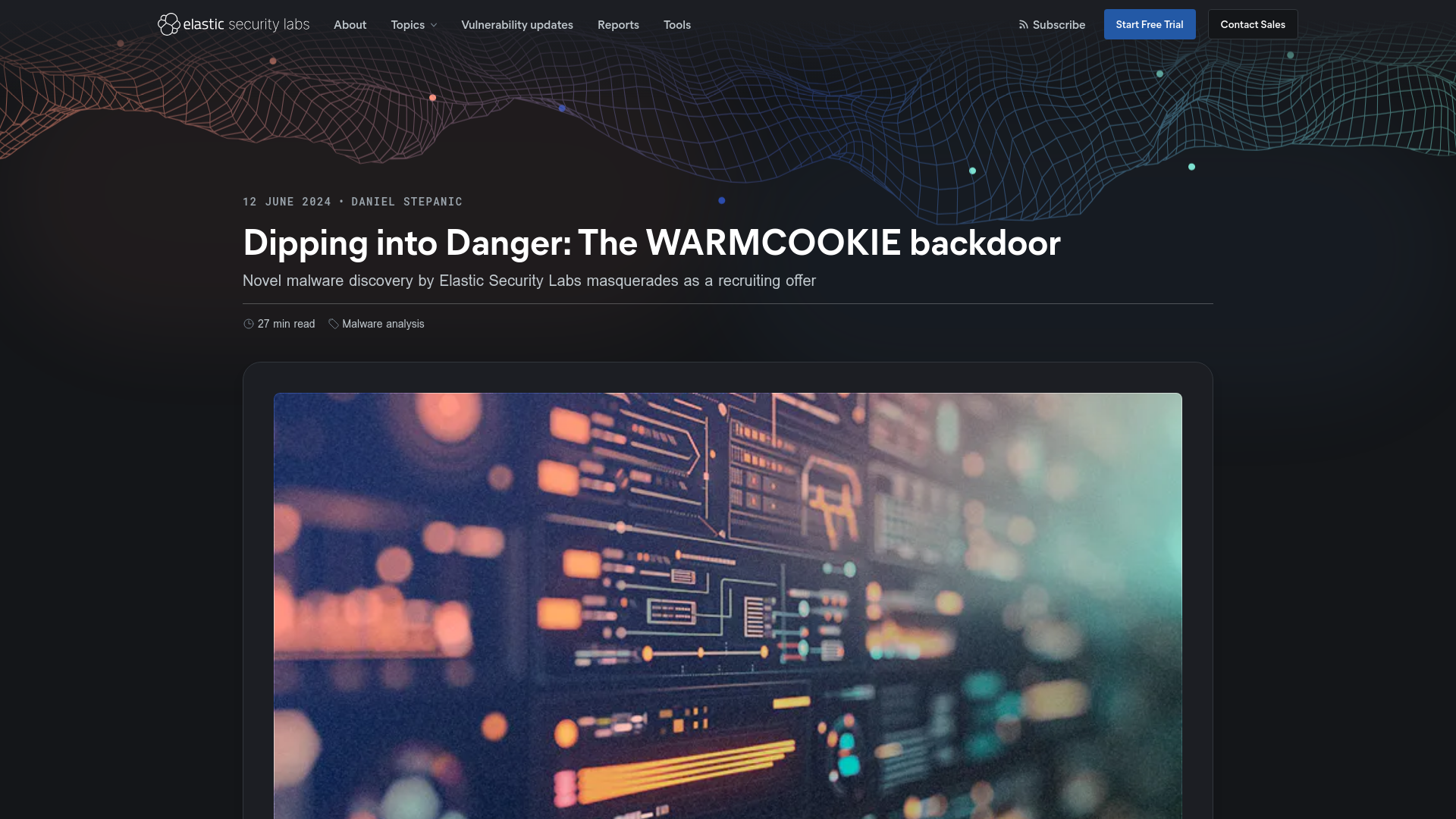Click the Start Free Trial button

(1149, 24)
